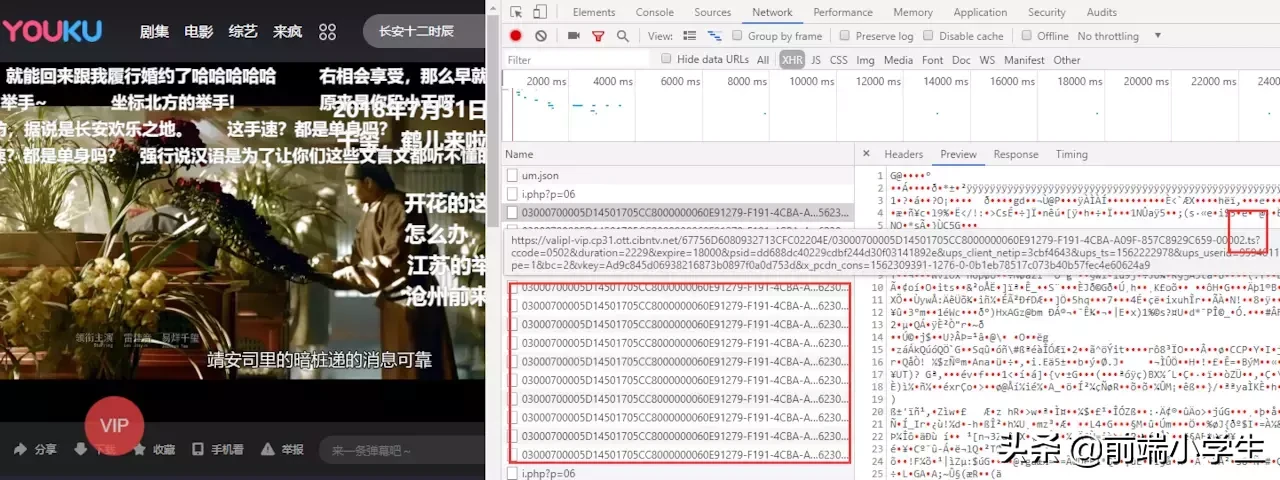
Task: Select the request ending in 5623
Action: point(677,212)
